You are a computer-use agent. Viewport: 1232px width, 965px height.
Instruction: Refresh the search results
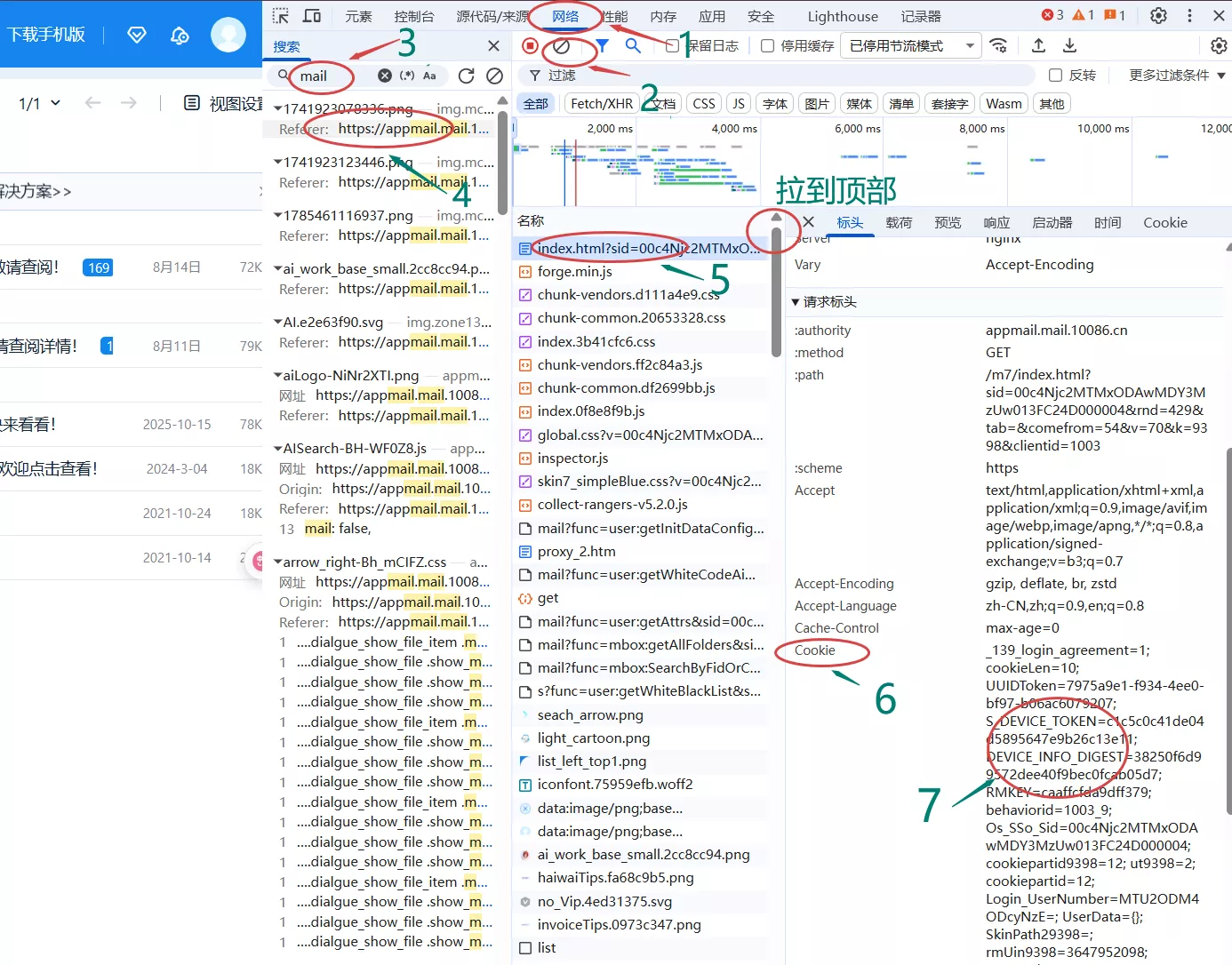point(466,76)
